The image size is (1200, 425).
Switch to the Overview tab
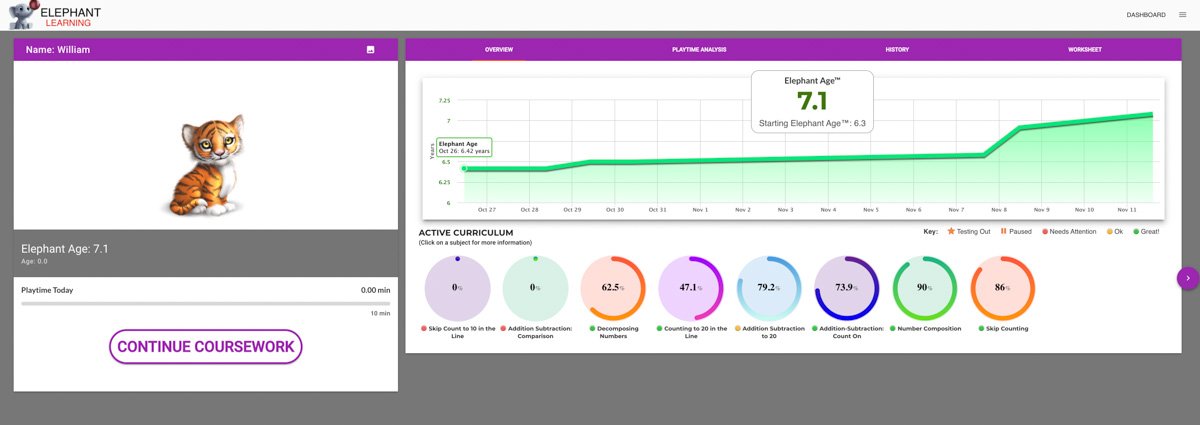[x=499, y=49]
